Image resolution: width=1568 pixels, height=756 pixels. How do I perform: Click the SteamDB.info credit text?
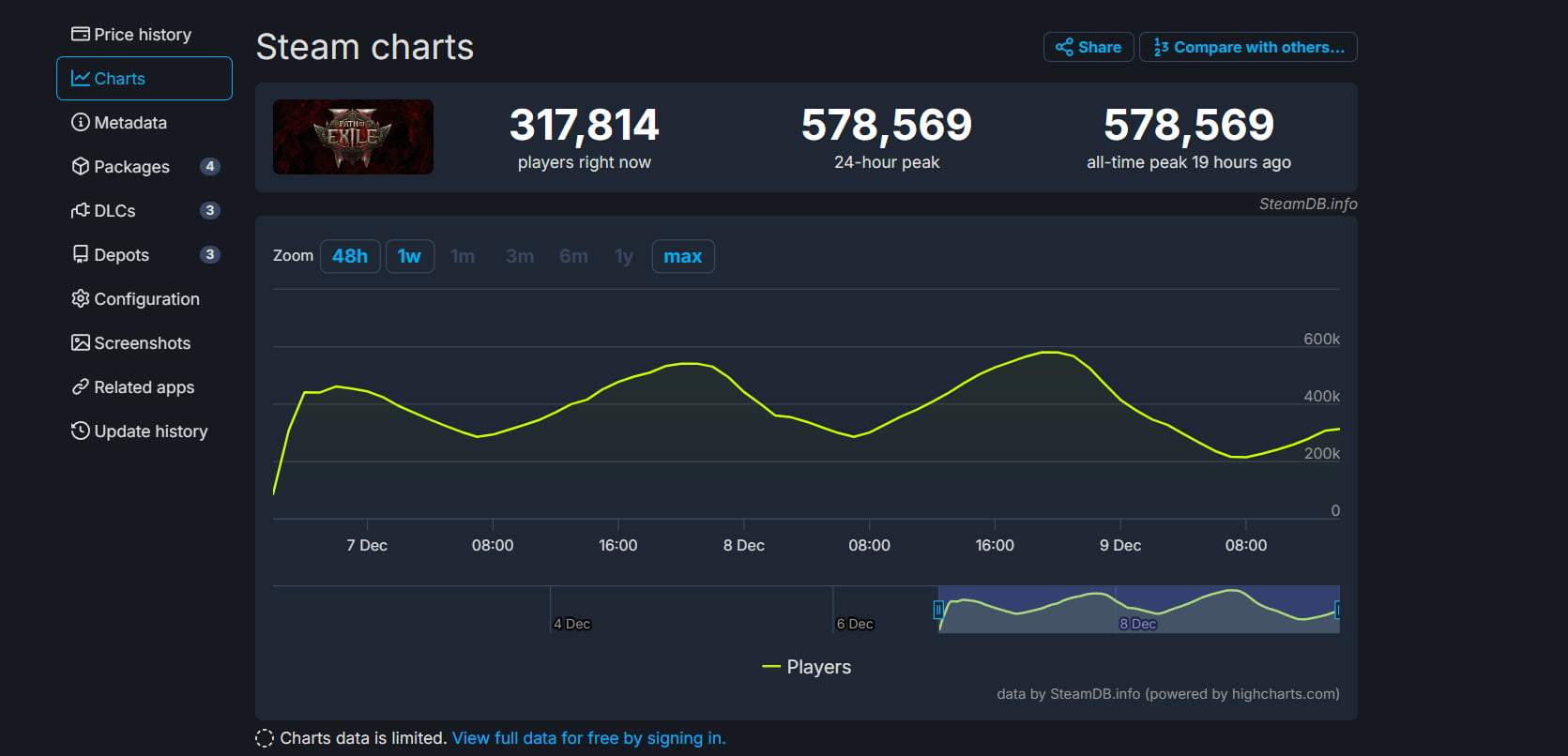click(x=1308, y=204)
